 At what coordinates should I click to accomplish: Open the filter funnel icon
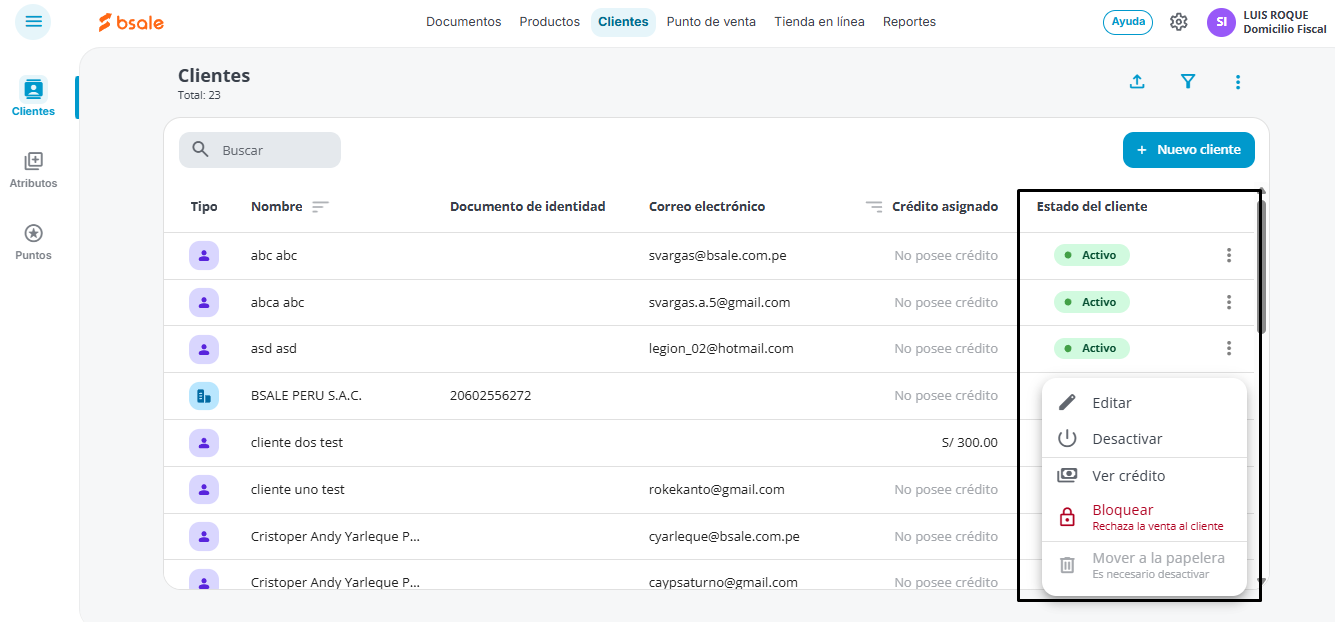click(x=1188, y=82)
